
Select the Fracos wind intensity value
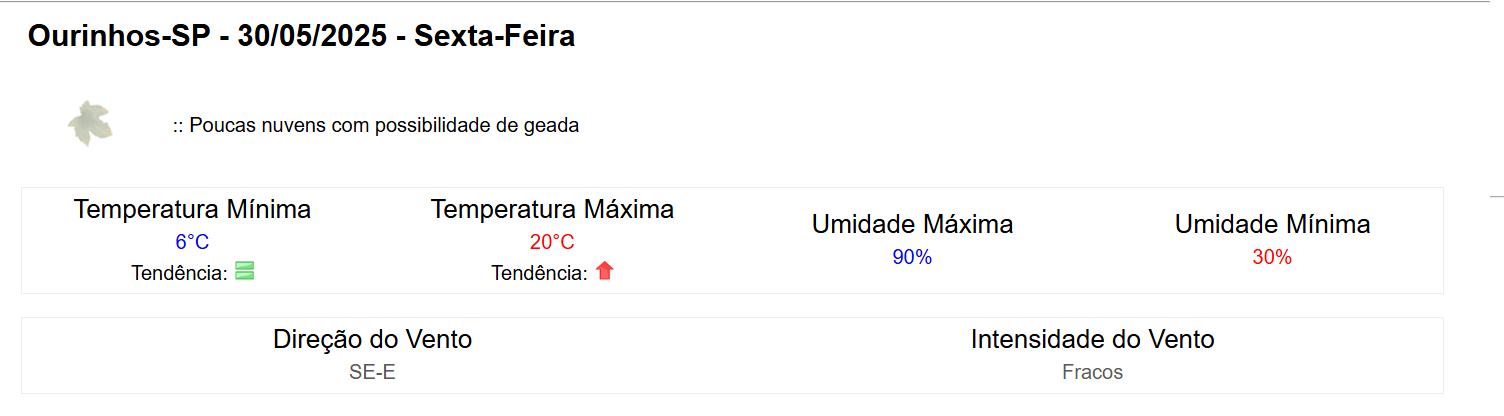pyautogui.click(x=1092, y=373)
